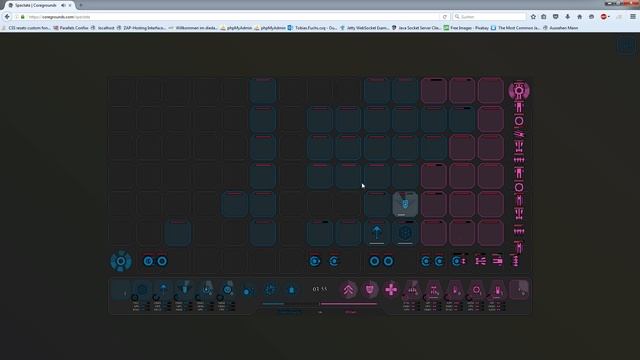The image size is (640, 360).
Task: Click the pink mask ability button
Action: point(369,289)
